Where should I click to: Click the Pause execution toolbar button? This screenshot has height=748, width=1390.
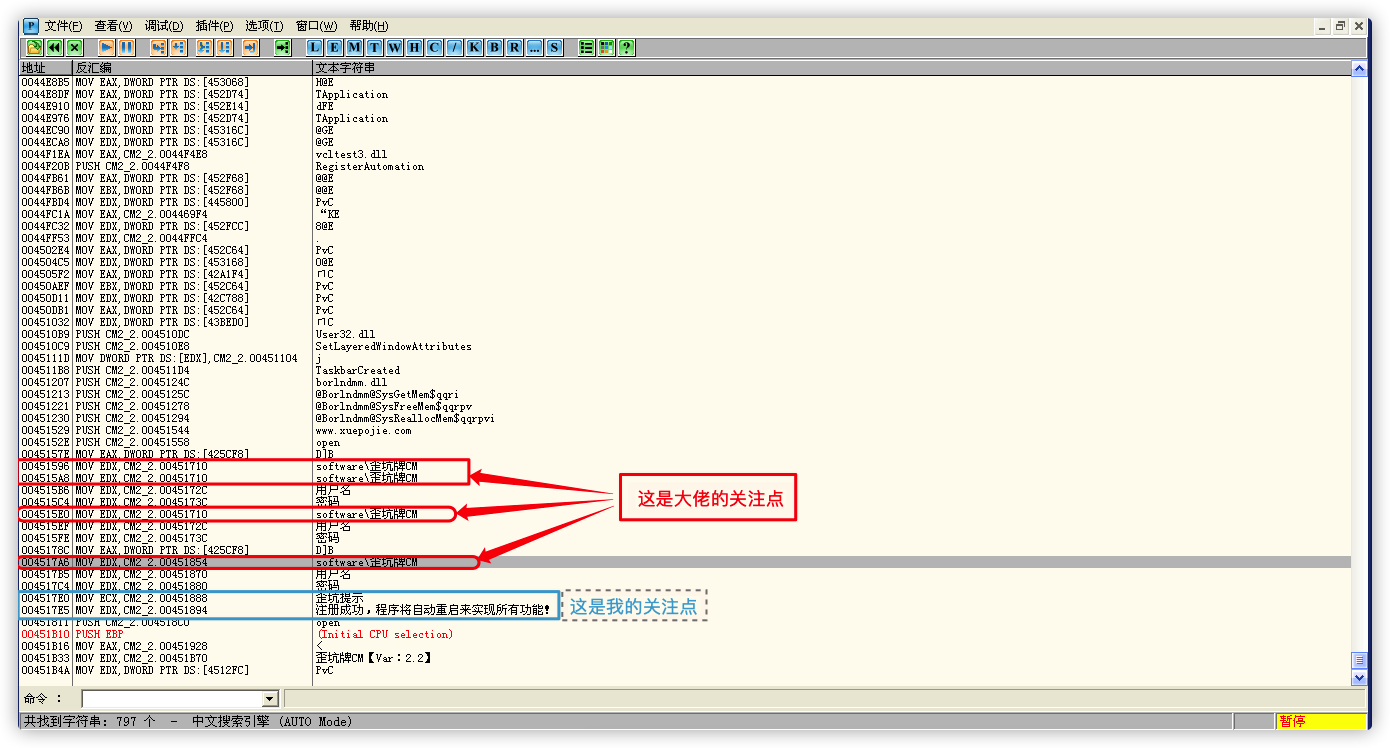click(x=126, y=47)
